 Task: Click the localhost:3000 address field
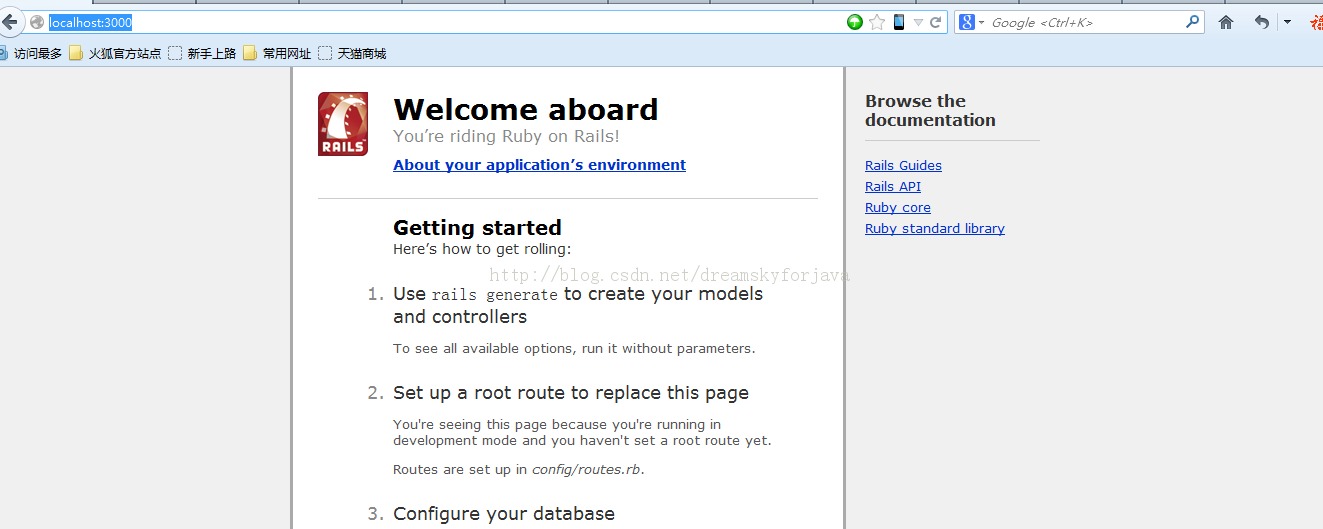click(x=440, y=22)
